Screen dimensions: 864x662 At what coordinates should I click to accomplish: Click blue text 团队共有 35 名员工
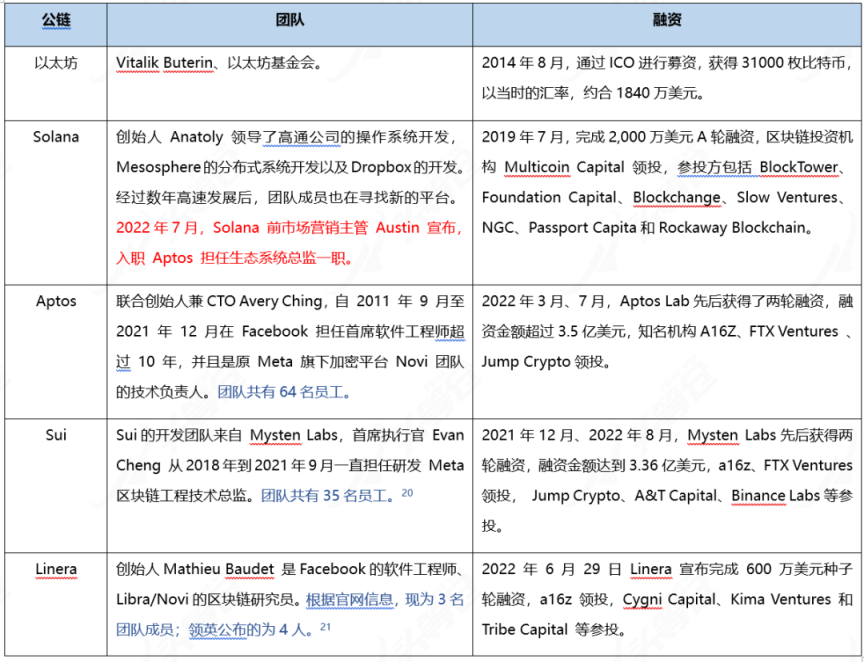(x=325, y=496)
